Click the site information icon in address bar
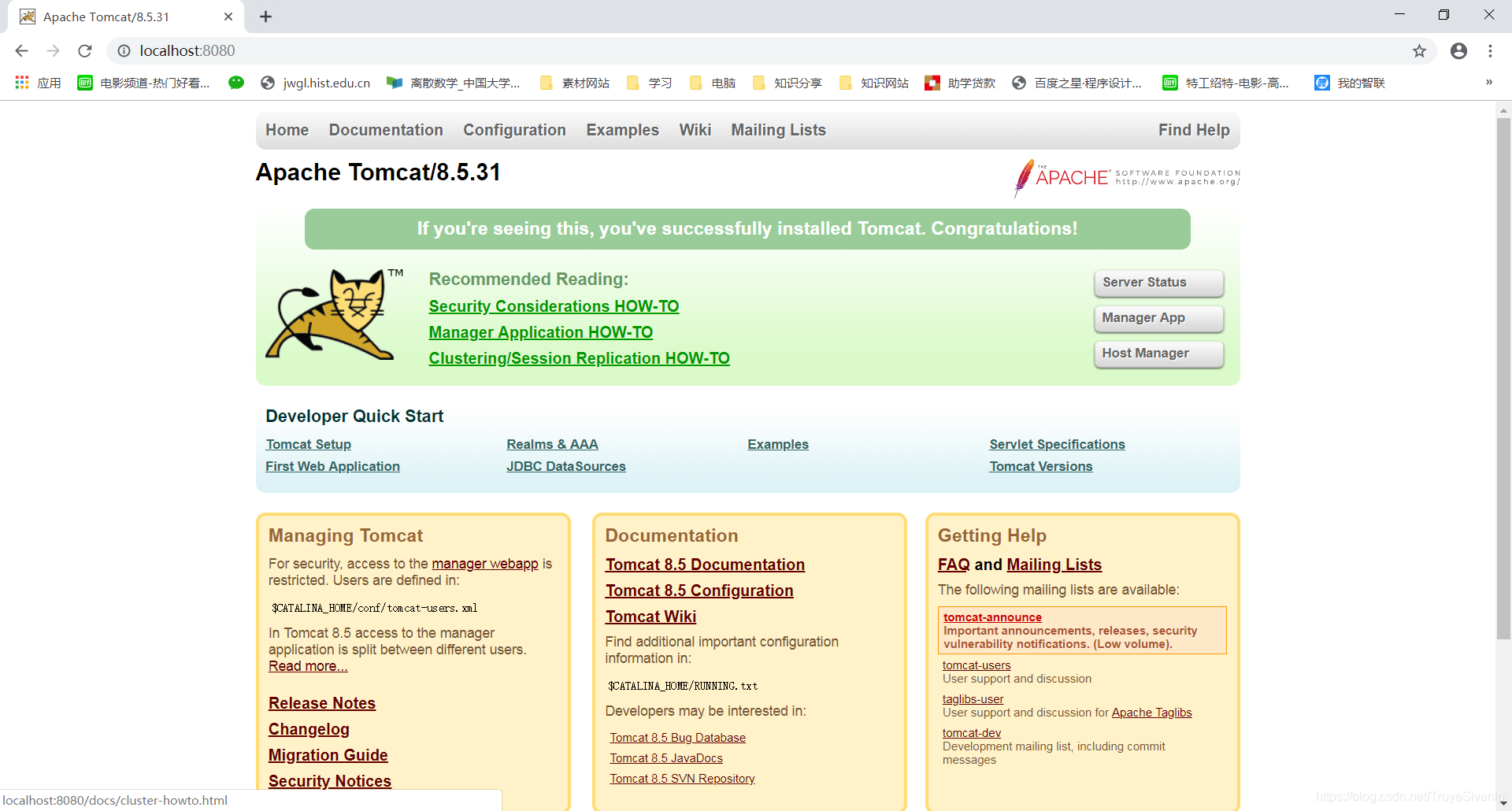Image resolution: width=1512 pixels, height=811 pixels. 124,51
